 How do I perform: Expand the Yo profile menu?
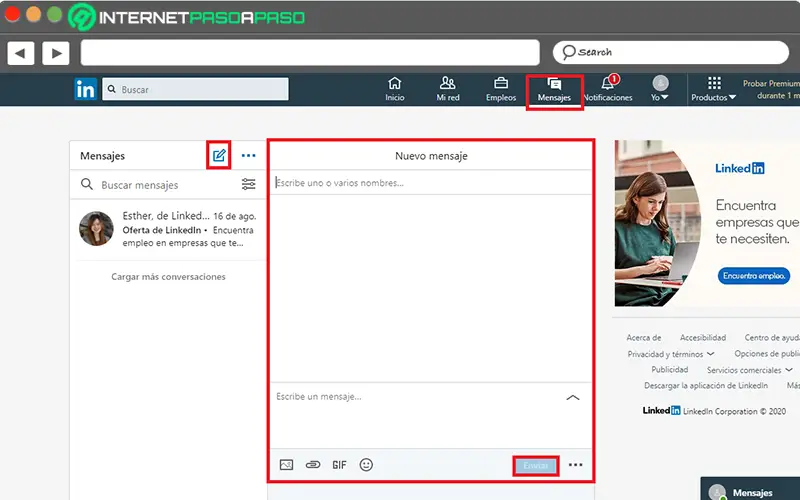click(660, 89)
